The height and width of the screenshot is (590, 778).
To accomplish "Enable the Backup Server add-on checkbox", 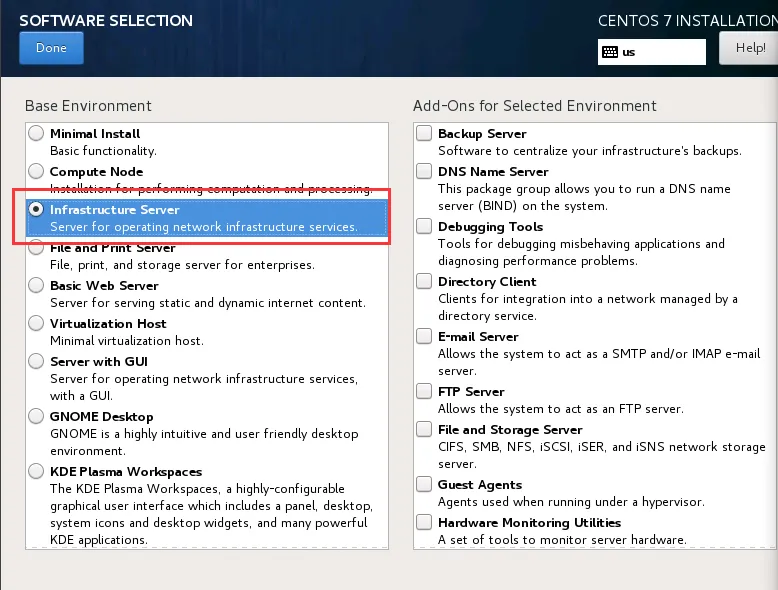I will tap(424, 133).
